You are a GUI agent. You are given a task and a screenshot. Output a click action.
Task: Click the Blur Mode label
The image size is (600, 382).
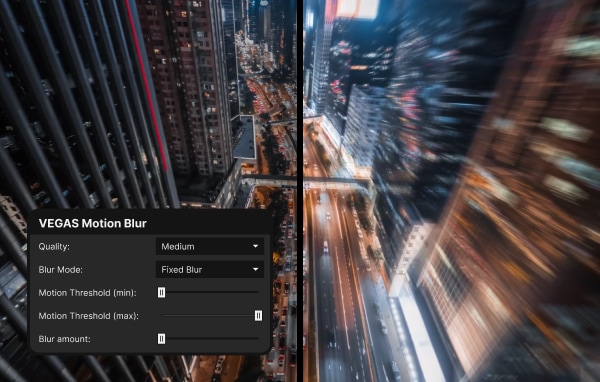[x=60, y=269]
